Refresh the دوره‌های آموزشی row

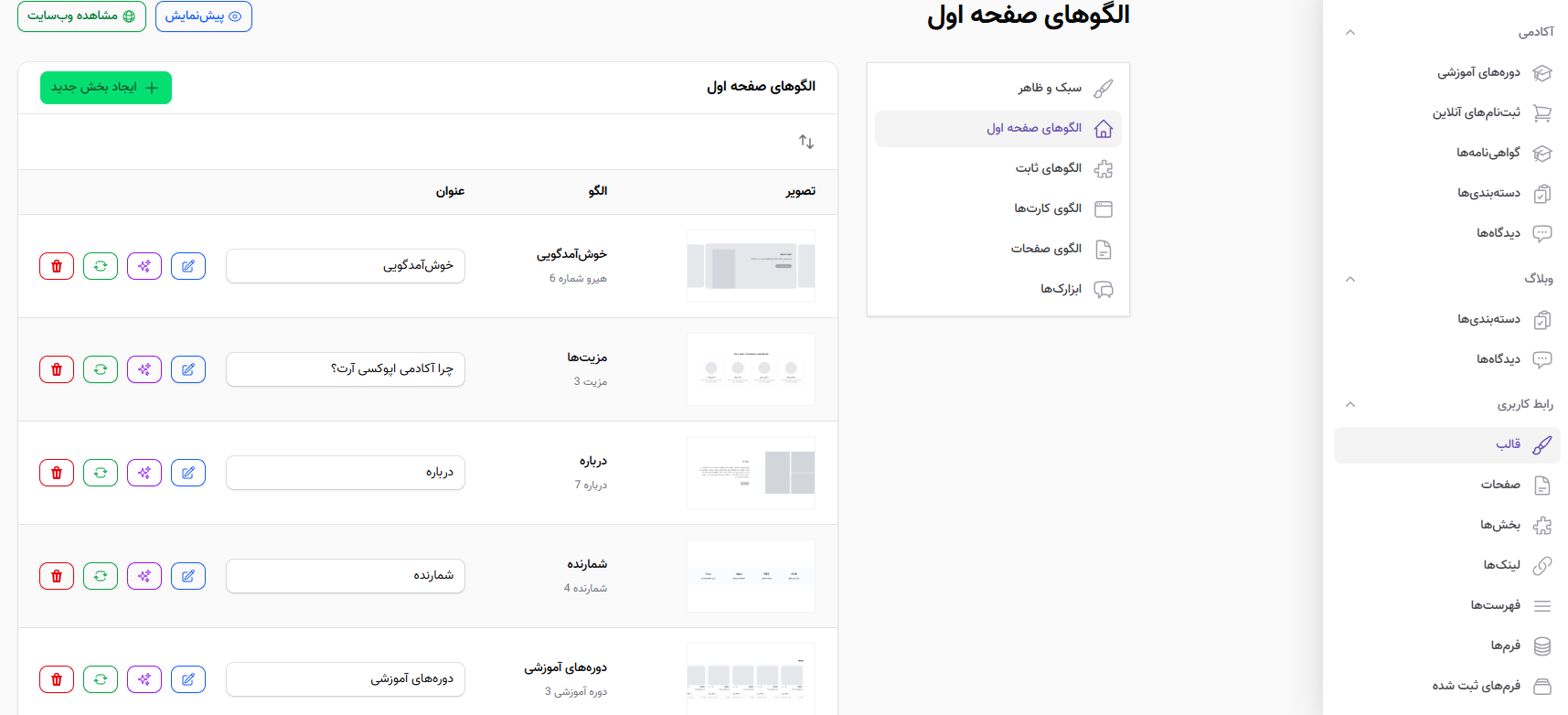[101, 679]
